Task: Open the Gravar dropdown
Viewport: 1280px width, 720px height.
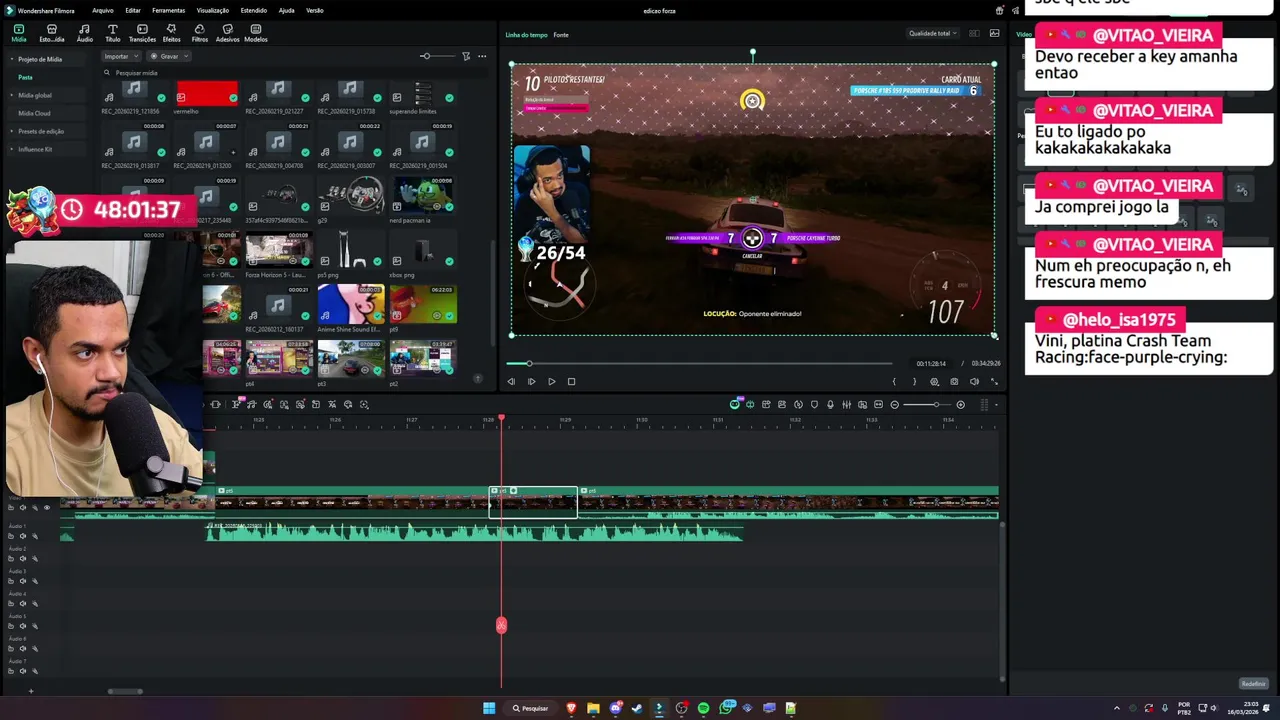Action: click(x=169, y=56)
